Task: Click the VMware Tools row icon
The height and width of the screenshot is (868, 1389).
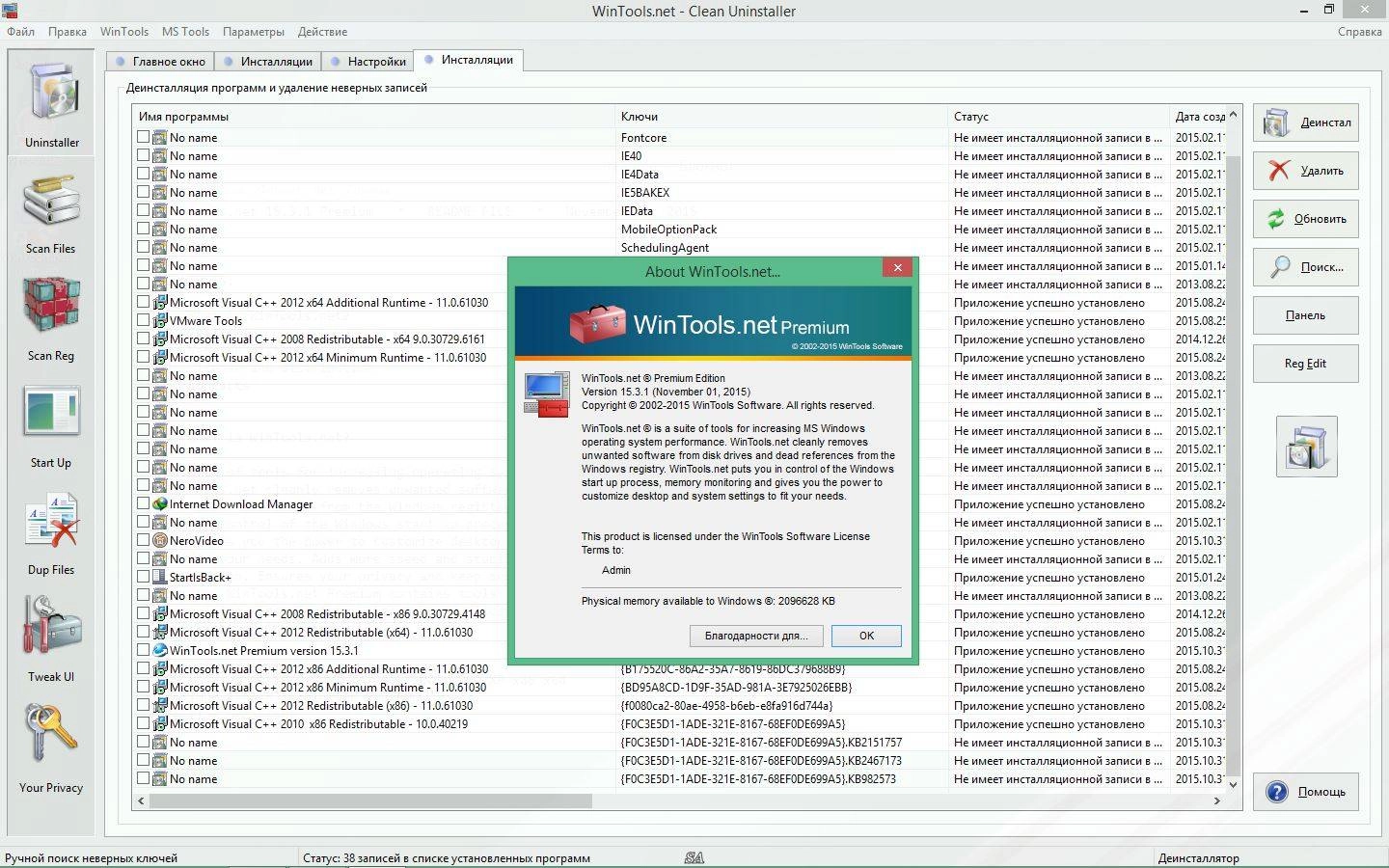Action: pyautogui.click(x=160, y=320)
